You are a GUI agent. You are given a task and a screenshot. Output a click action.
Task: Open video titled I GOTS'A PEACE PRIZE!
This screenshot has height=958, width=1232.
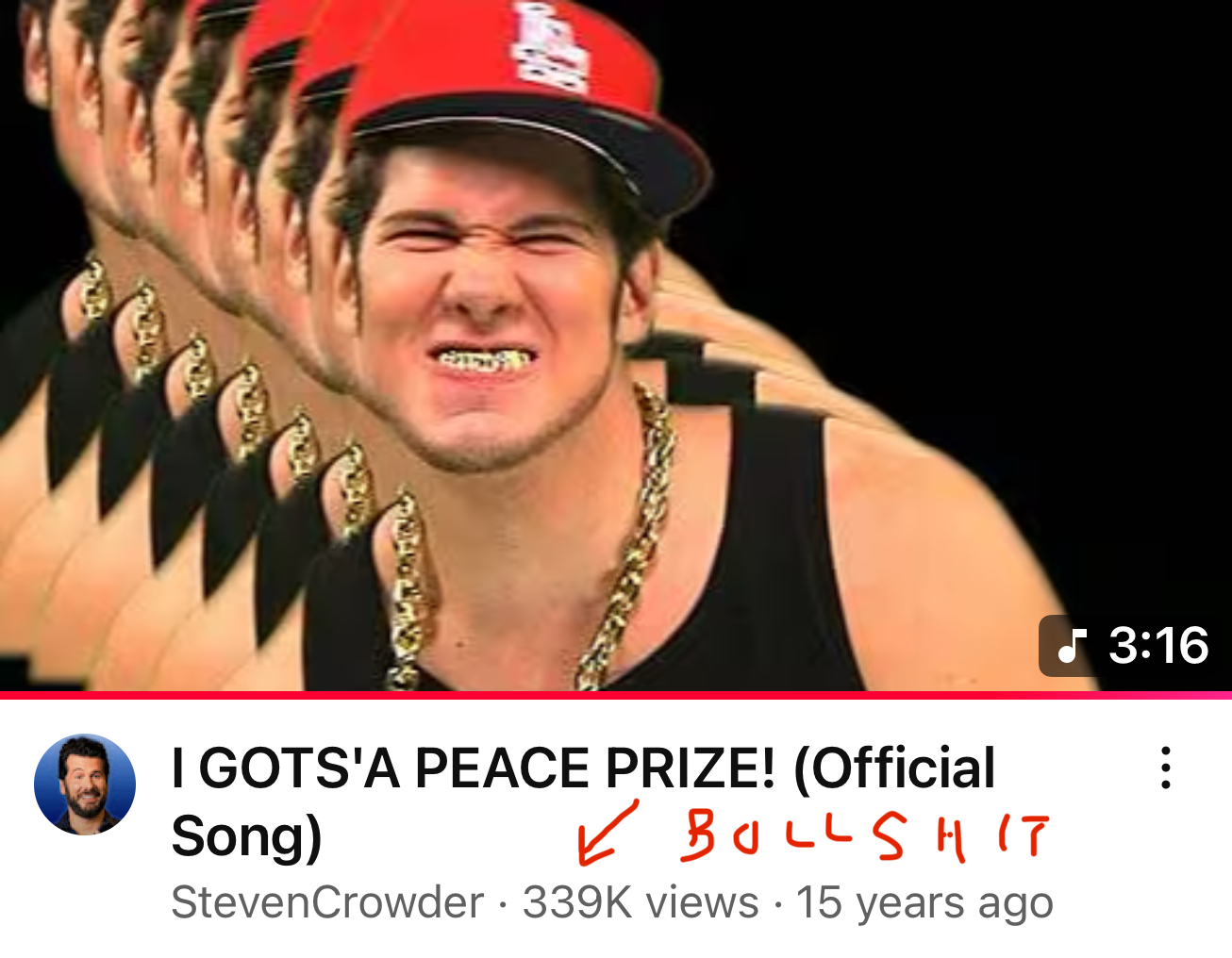(583, 801)
